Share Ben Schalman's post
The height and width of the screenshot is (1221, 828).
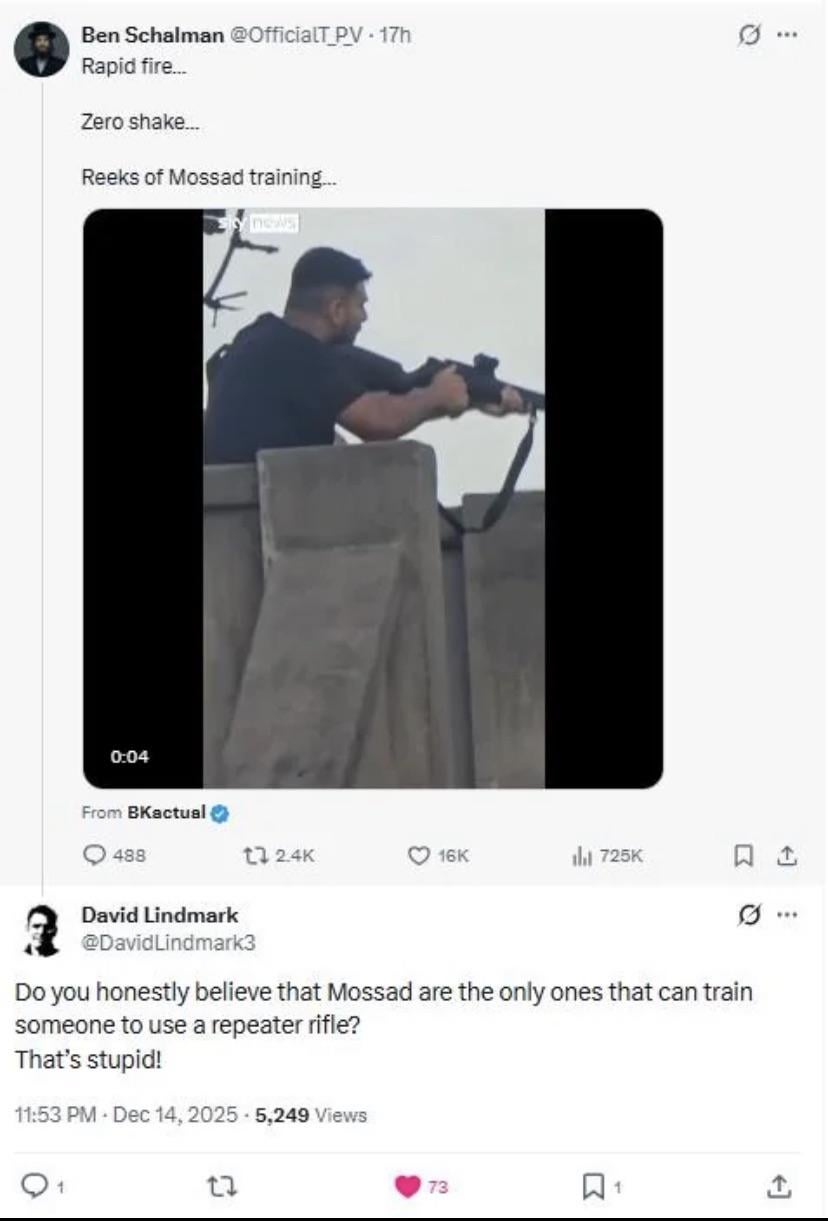coord(786,856)
